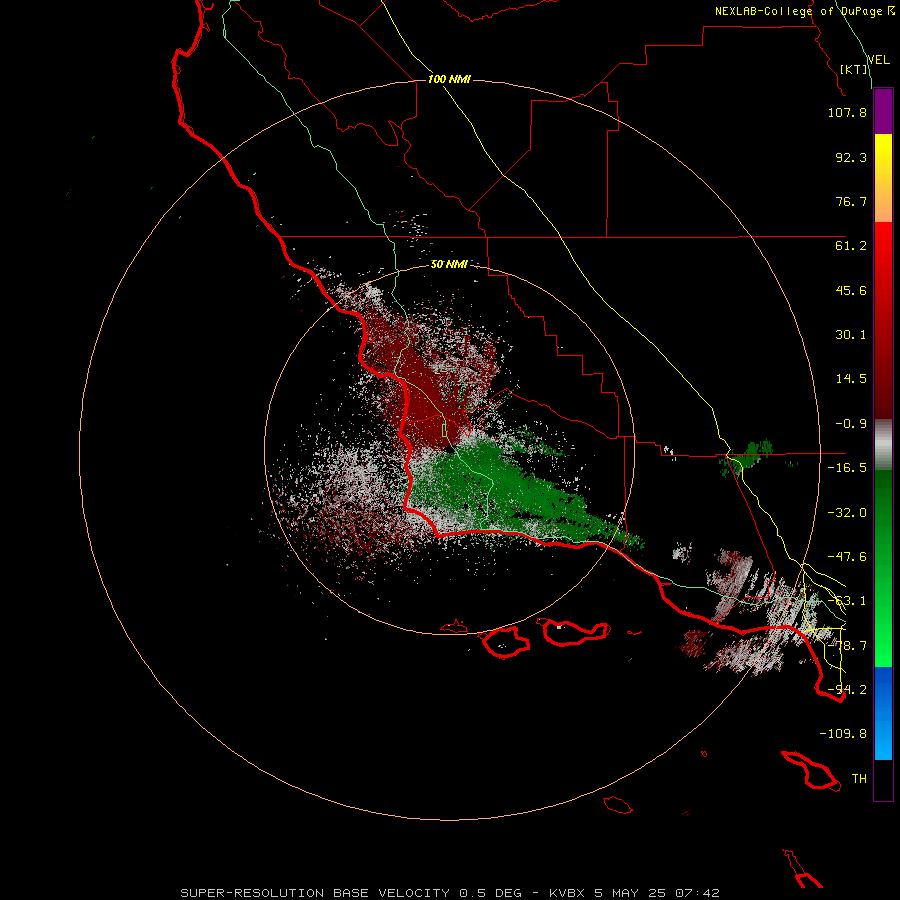Click the 107.8 velocity scale value
The width and height of the screenshot is (900, 900).
[847, 112]
